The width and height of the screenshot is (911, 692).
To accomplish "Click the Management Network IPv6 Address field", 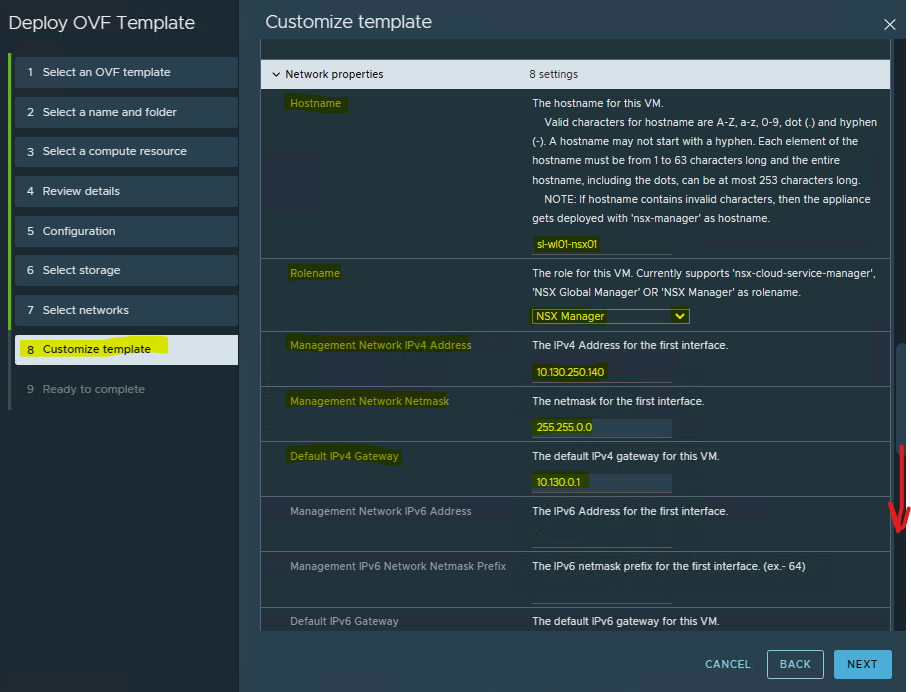I will click(601, 537).
